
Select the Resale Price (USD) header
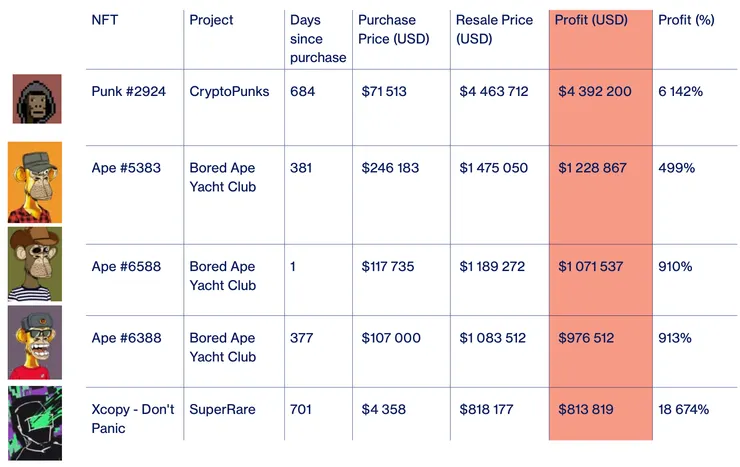[x=492, y=29]
